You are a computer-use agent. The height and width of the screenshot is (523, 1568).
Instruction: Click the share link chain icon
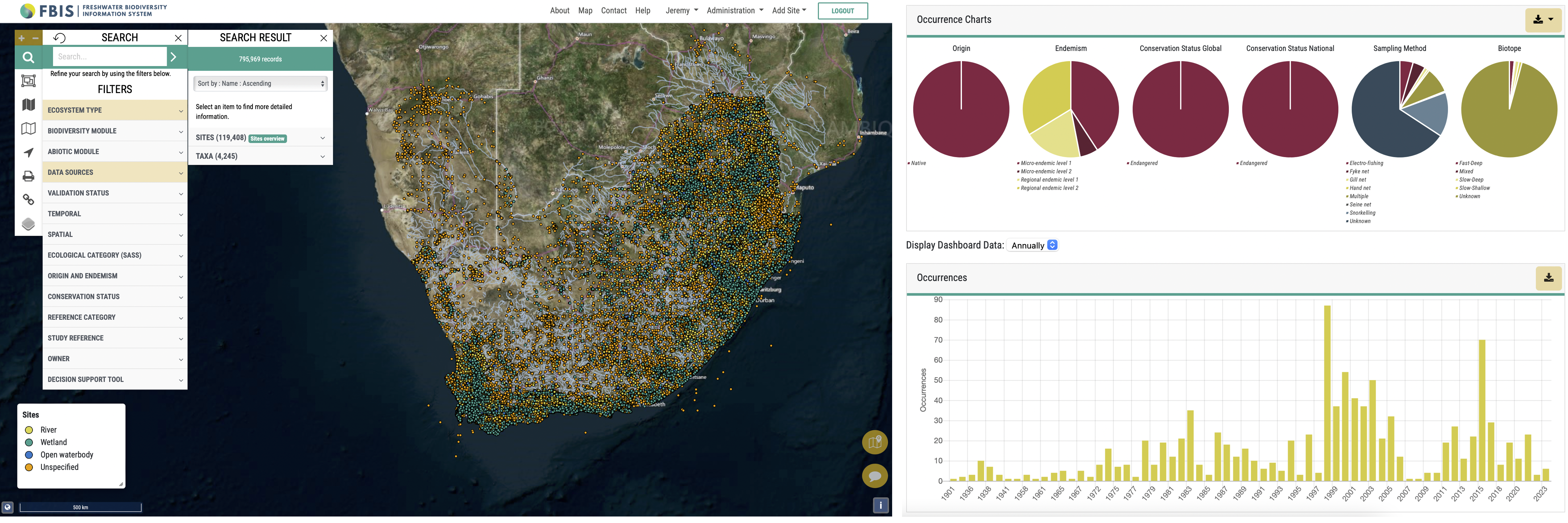click(28, 200)
